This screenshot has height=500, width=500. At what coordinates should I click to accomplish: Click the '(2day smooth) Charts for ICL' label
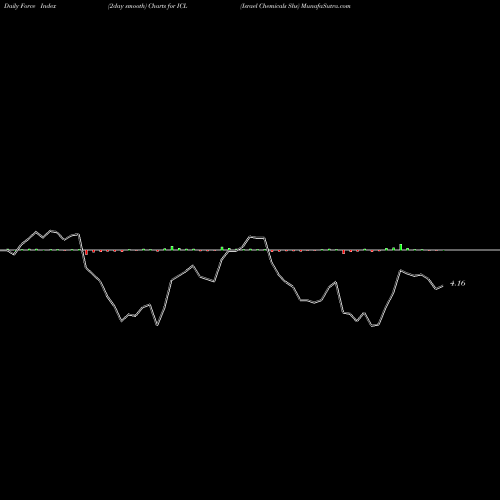(147, 6)
